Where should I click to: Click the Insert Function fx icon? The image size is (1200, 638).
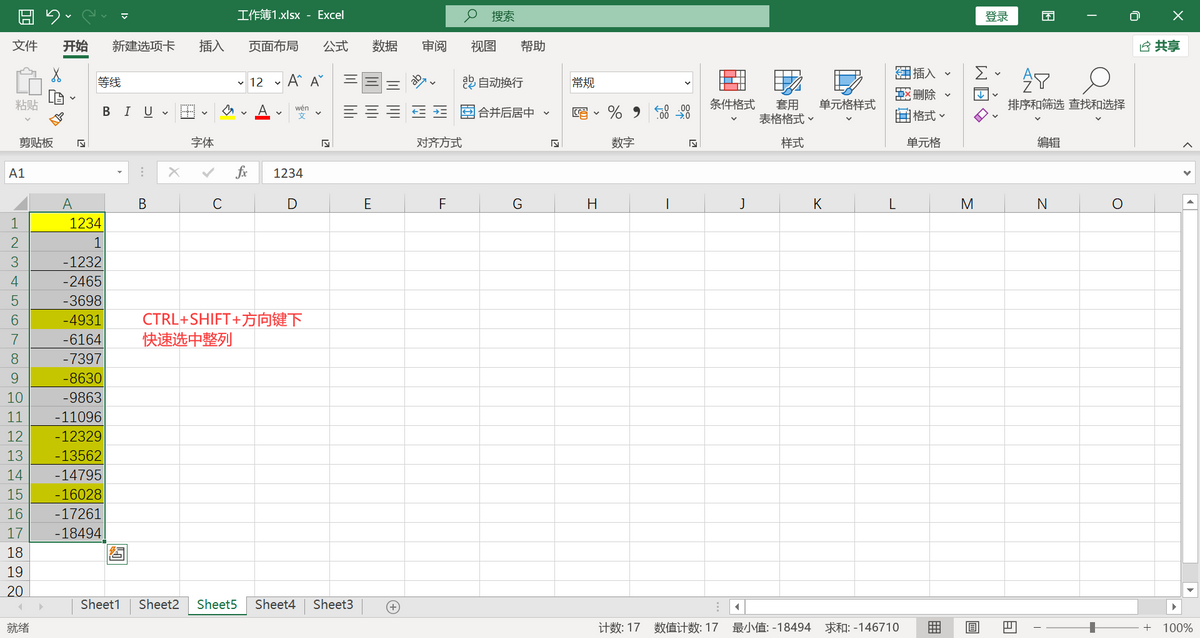tap(241, 173)
